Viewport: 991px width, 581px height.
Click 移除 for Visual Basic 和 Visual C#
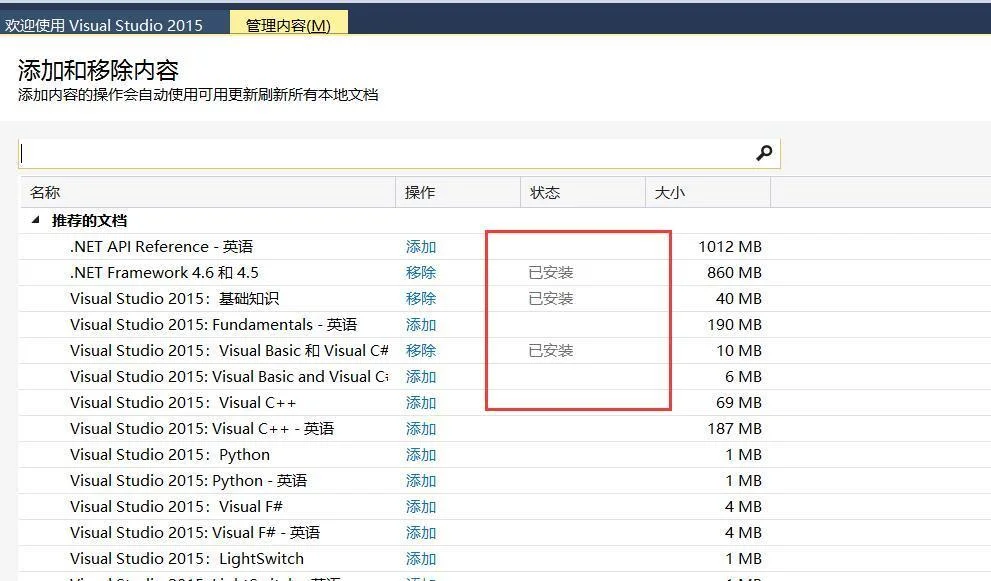421,350
